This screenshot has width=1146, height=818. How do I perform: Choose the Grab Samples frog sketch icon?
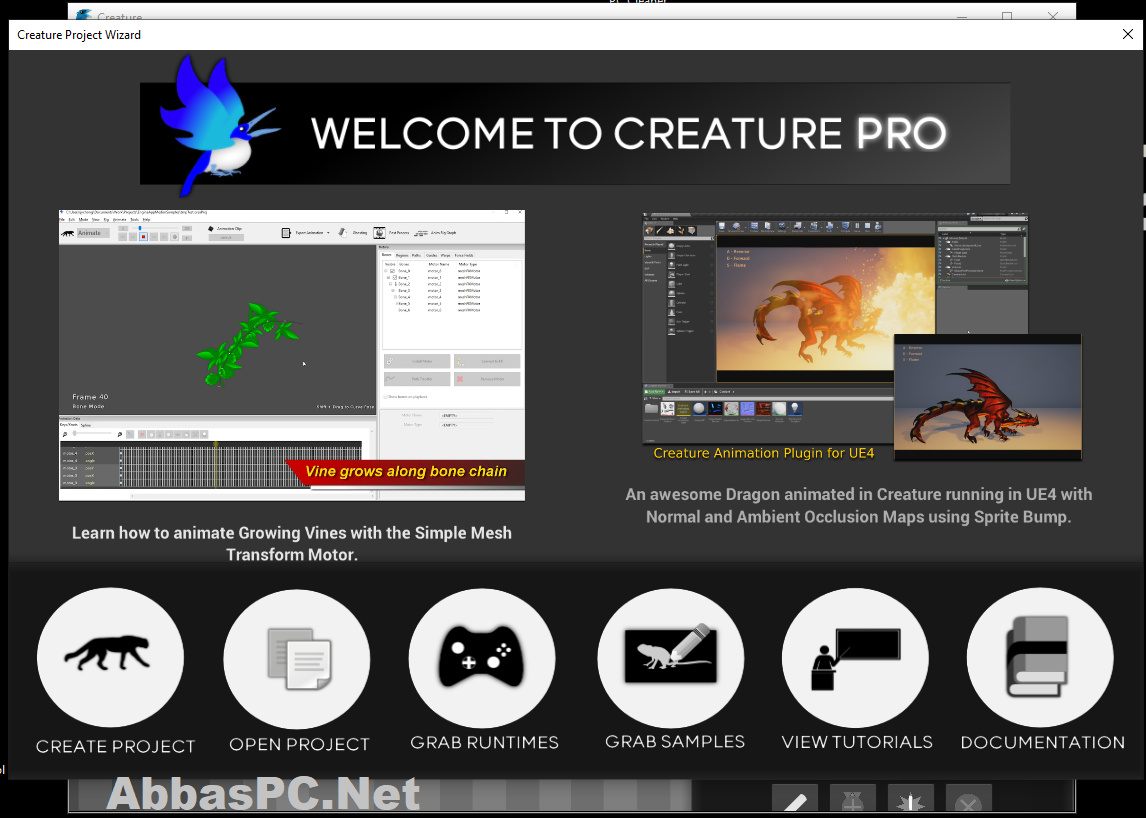click(671, 658)
